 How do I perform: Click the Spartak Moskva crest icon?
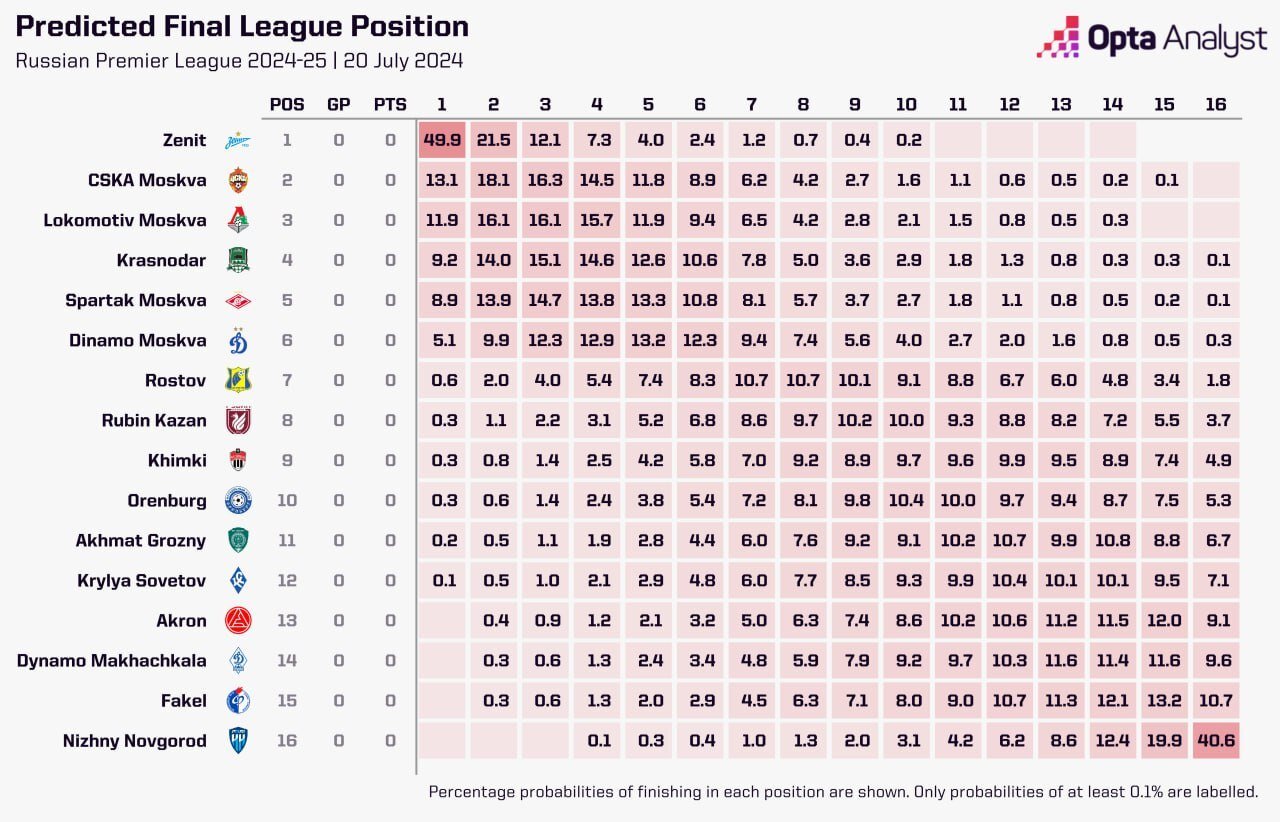238,301
